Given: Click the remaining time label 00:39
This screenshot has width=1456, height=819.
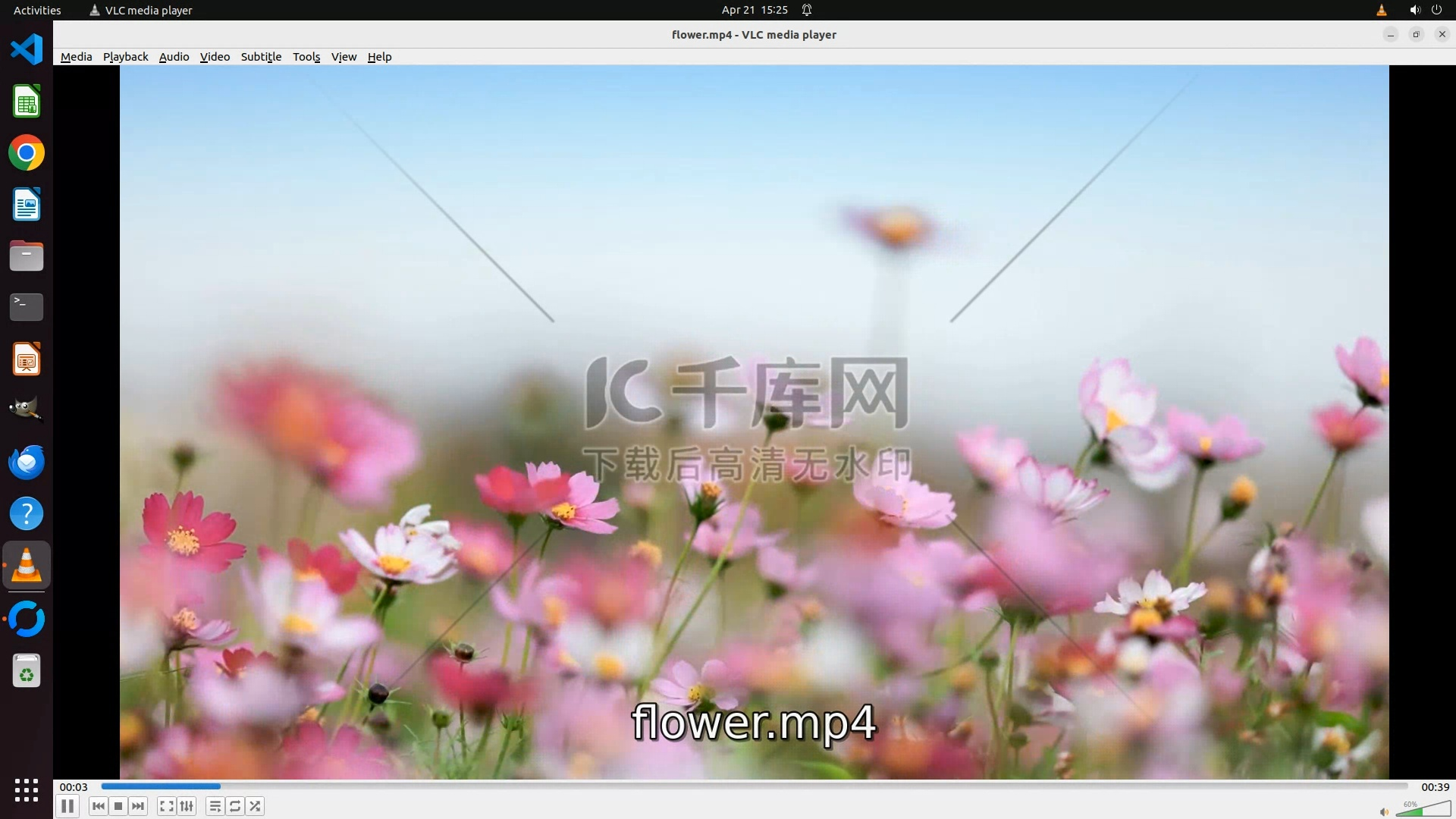Looking at the screenshot, I should pyautogui.click(x=1435, y=787).
